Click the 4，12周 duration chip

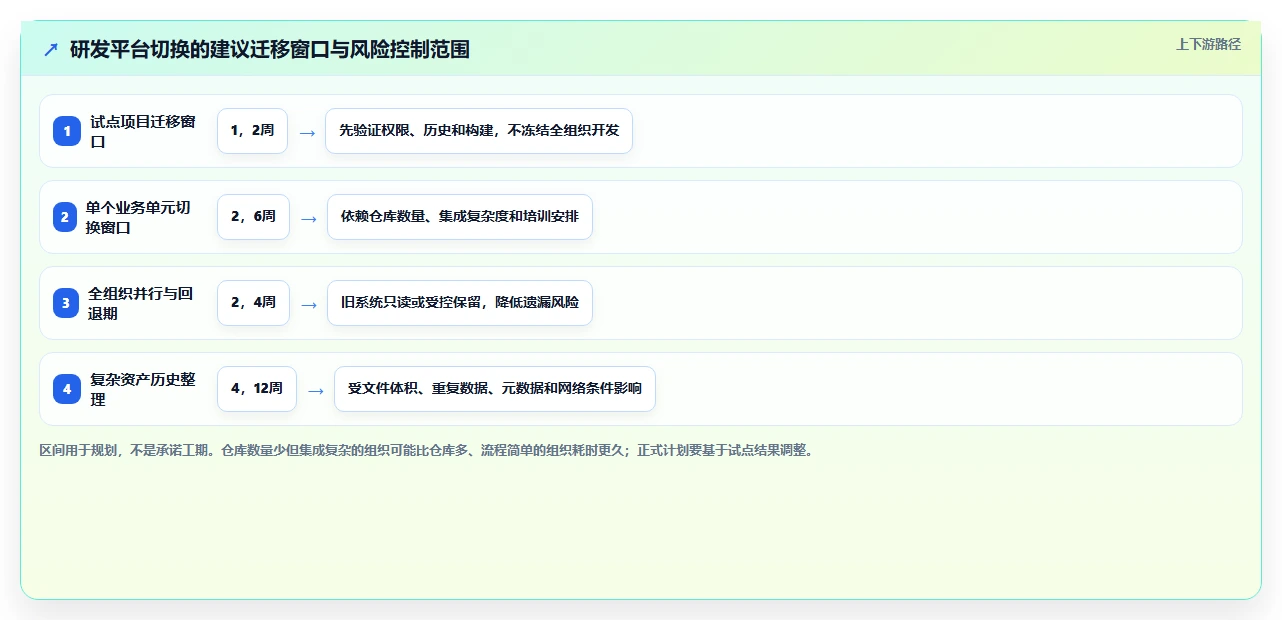pyautogui.click(x=257, y=389)
